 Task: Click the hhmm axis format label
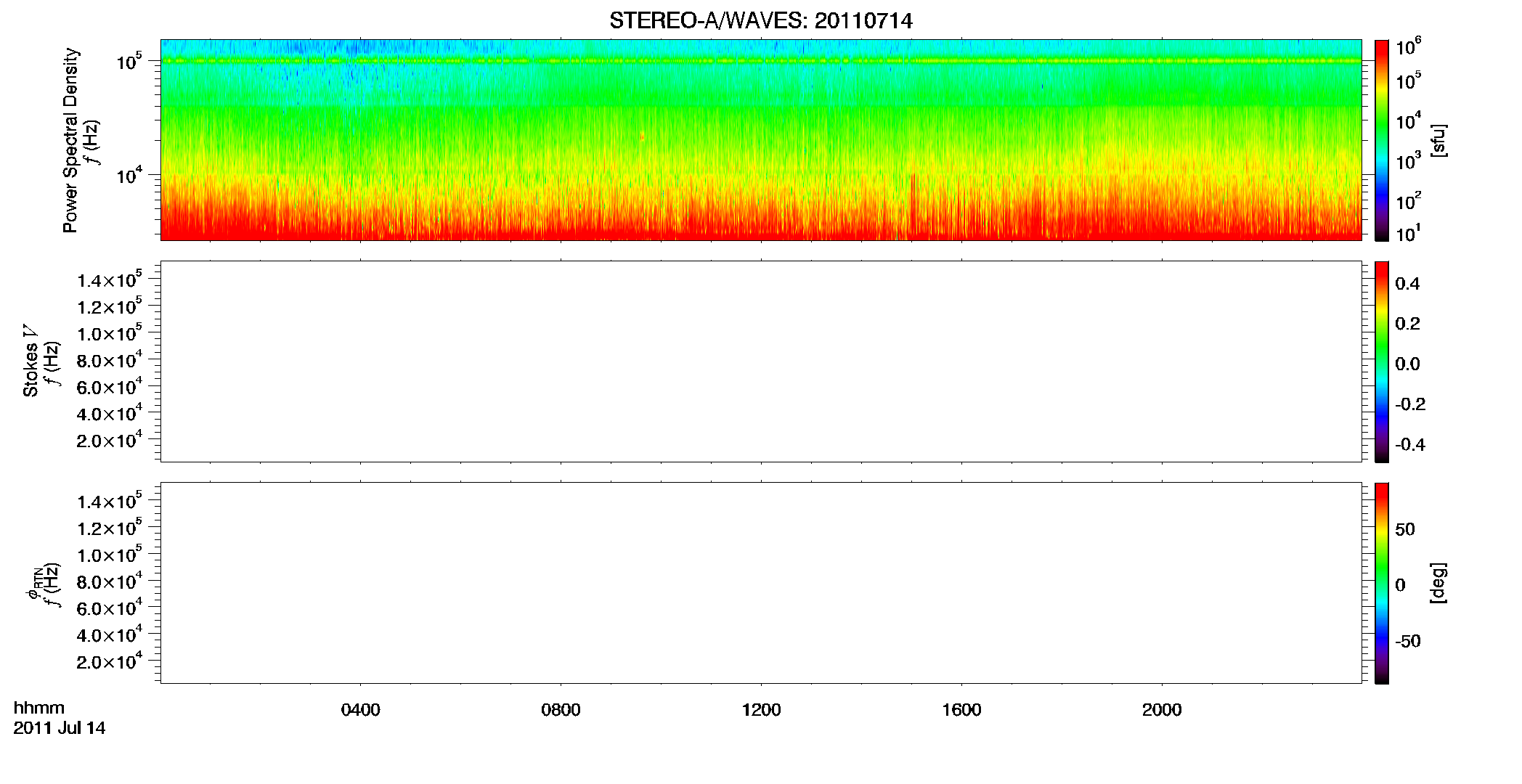tap(38, 709)
